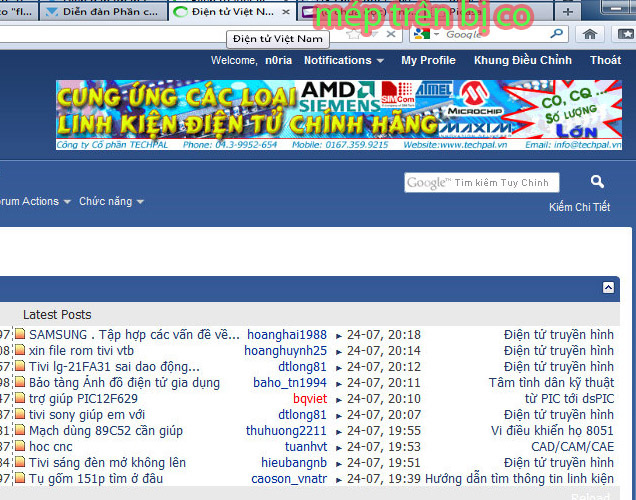Open thread Mạch dùng 89C52 cần giúp
Screen dimensions: 636x500
pyautogui.click(x=106, y=430)
